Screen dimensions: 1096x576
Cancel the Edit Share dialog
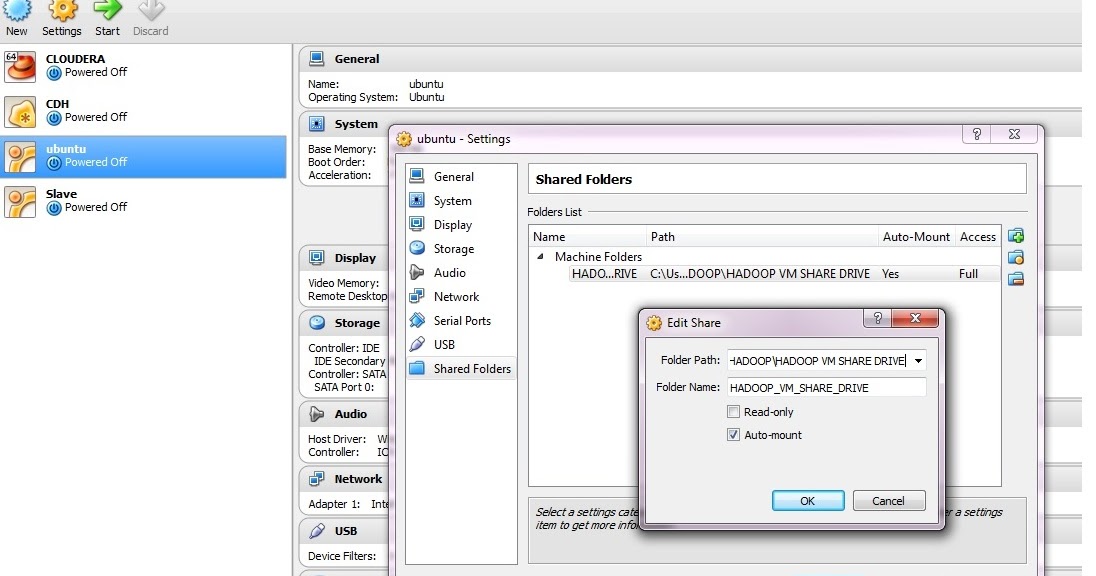click(888, 501)
